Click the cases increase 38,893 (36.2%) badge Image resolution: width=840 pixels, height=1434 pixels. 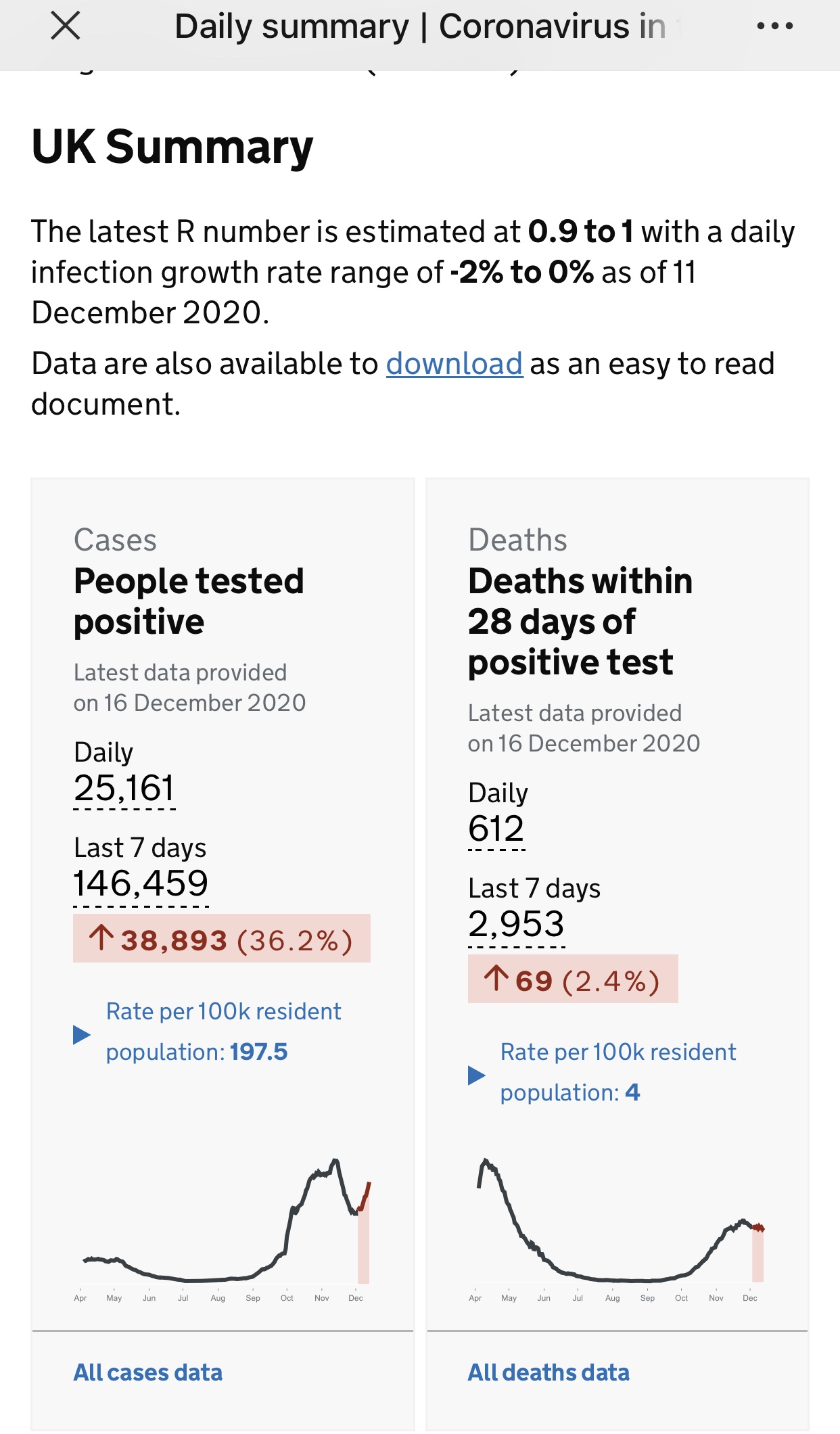[221, 939]
